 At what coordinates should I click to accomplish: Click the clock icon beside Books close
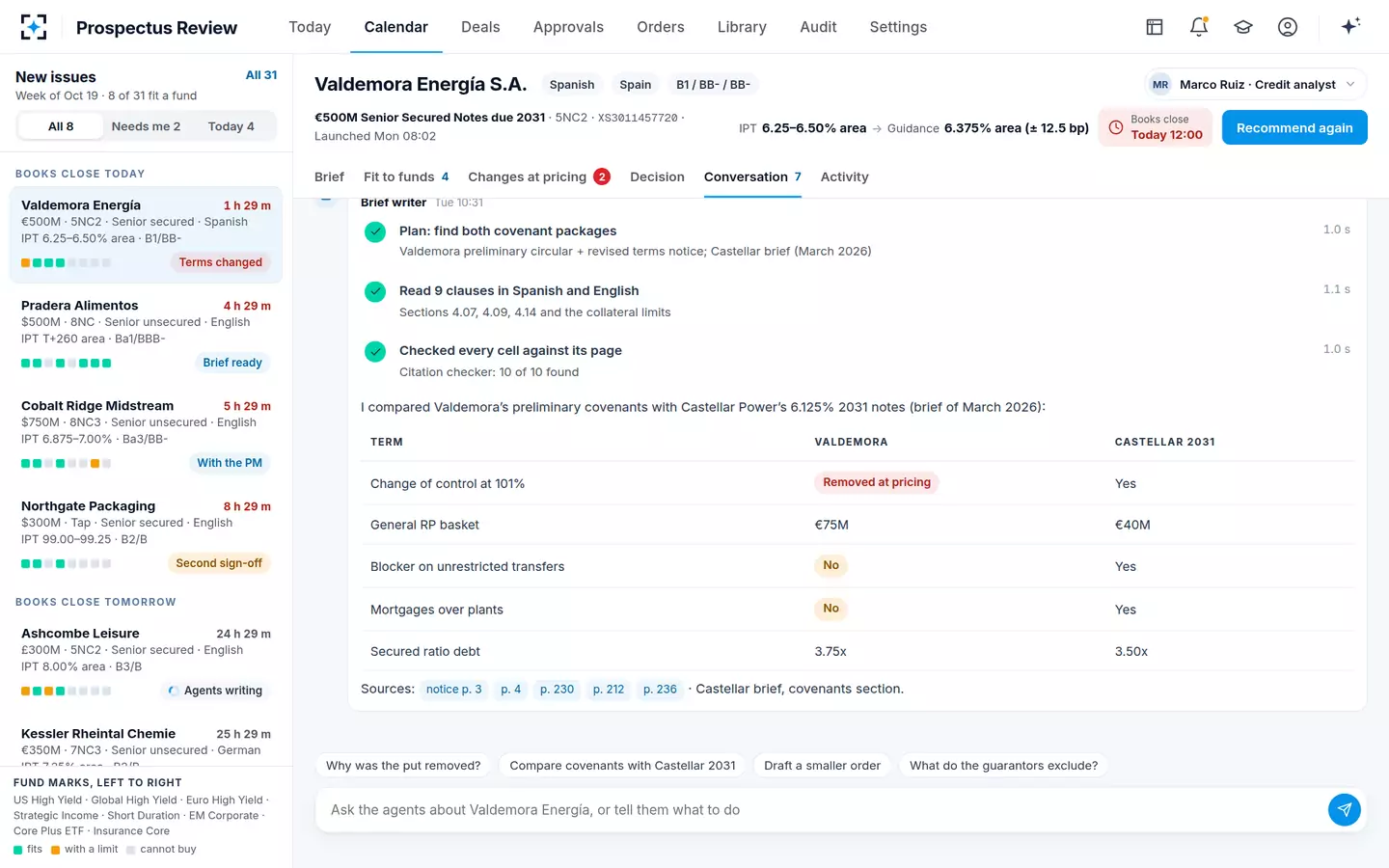click(x=1116, y=127)
